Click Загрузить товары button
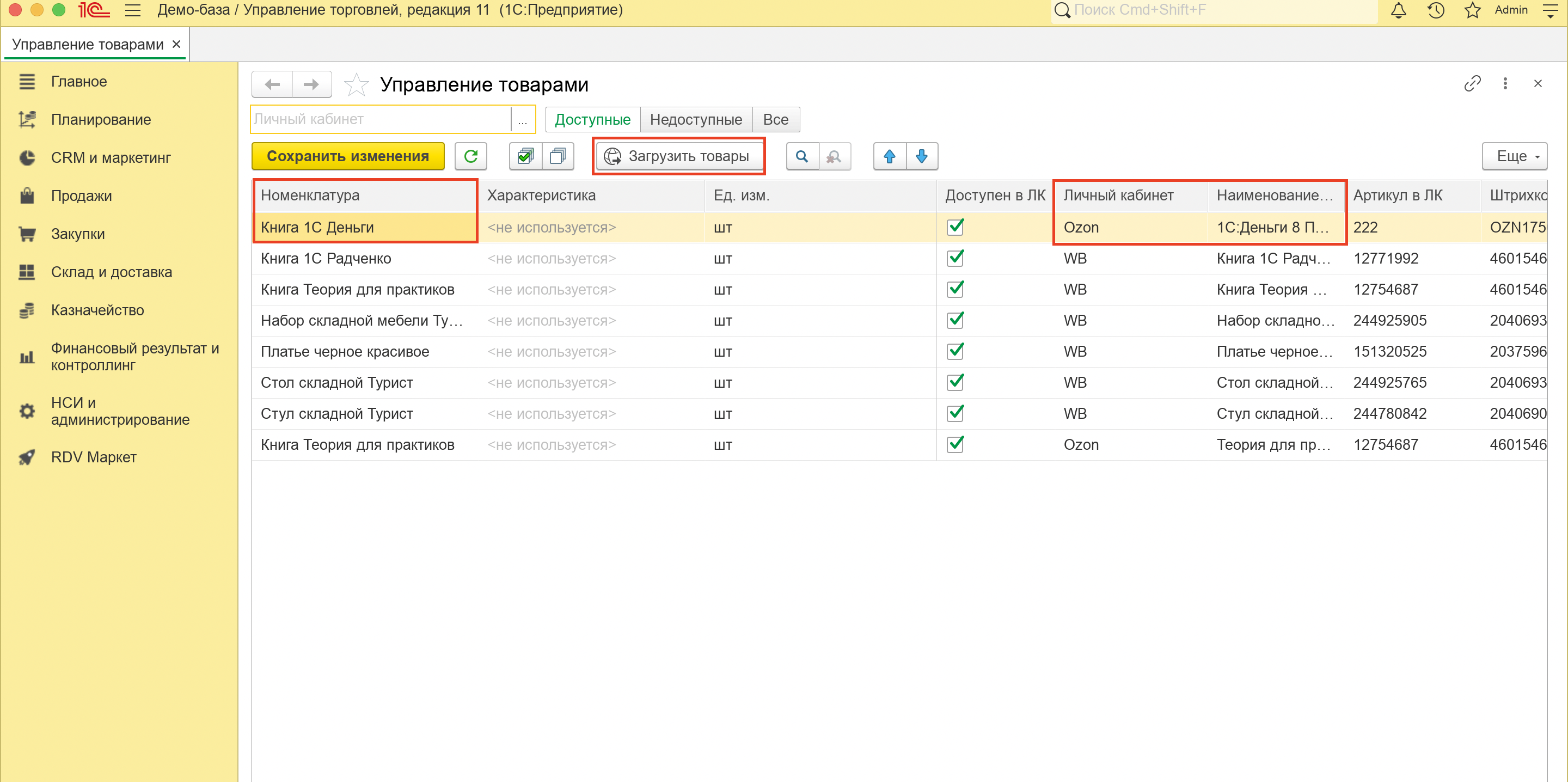The height and width of the screenshot is (782, 1568). coord(679,156)
